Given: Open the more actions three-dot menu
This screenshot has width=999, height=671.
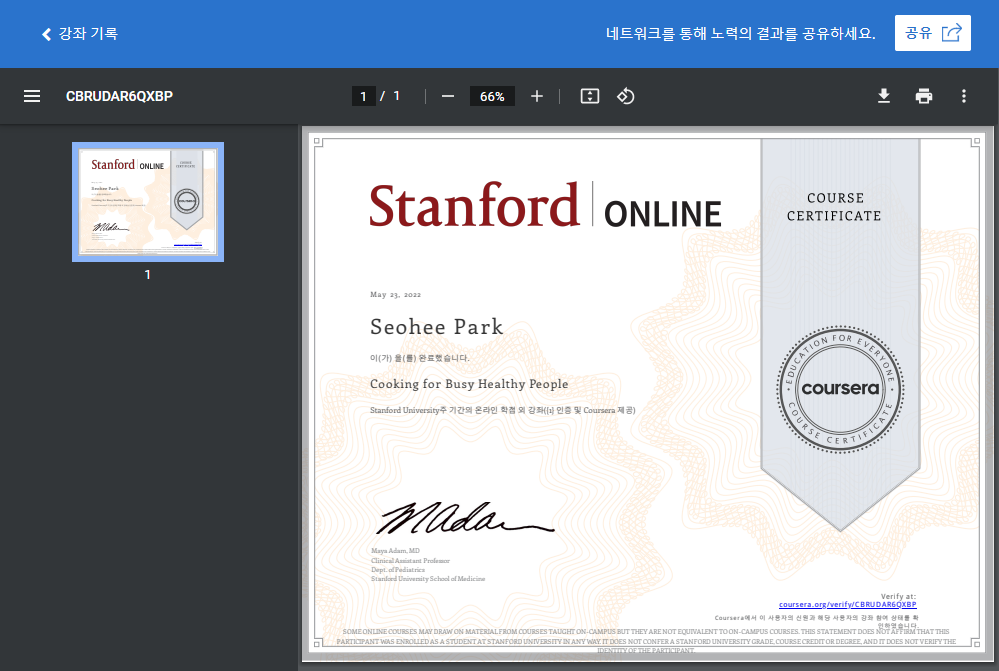Looking at the screenshot, I should [963, 96].
